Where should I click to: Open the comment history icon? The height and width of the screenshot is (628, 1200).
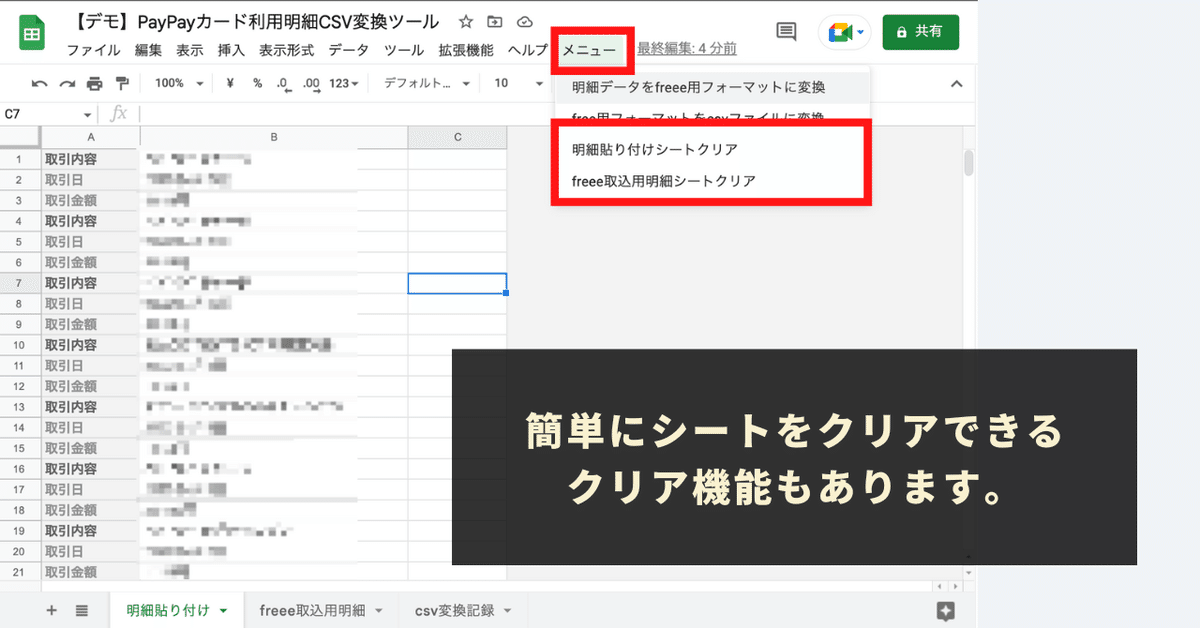tap(786, 31)
